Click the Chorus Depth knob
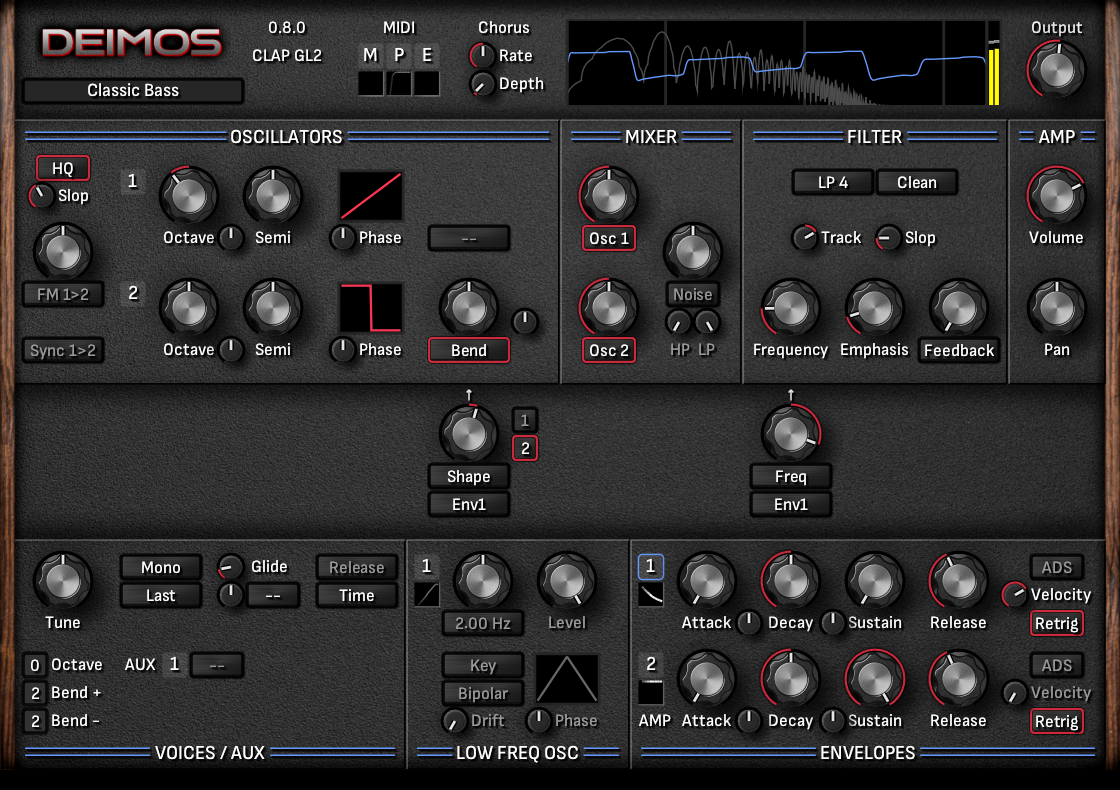The height and width of the screenshot is (790, 1120). coord(482,84)
